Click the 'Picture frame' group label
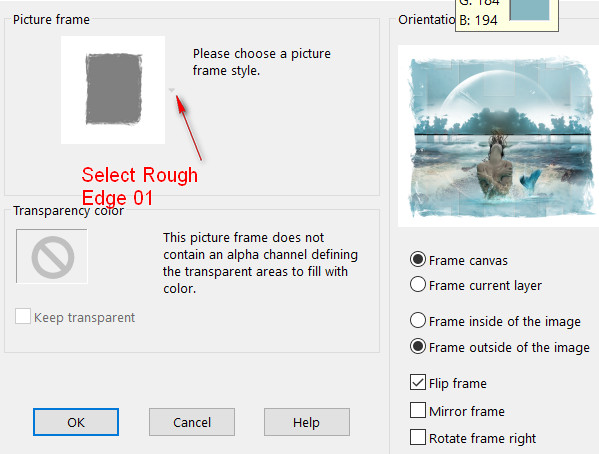 pyautogui.click(x=51, y=19)
